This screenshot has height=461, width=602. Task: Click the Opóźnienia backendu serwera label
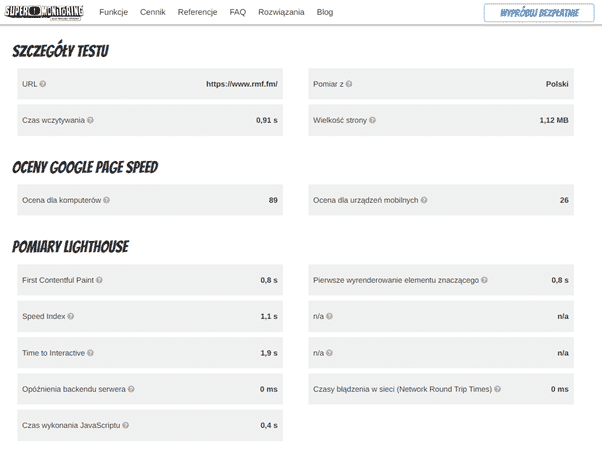(74, 389)
